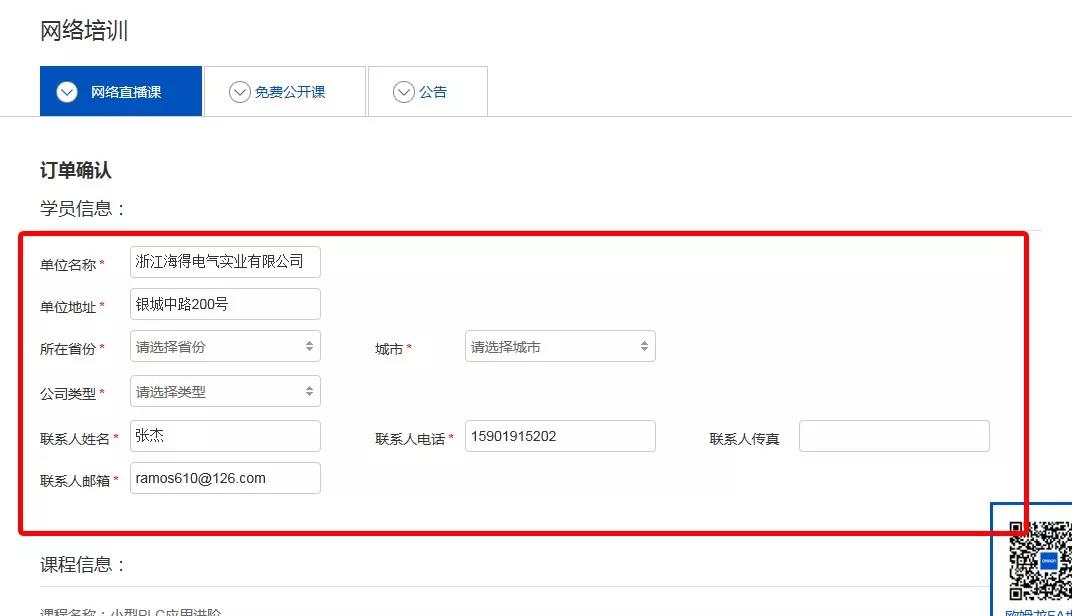
Task: Open the 城市 city dropdown
Action: pos(560,347)
